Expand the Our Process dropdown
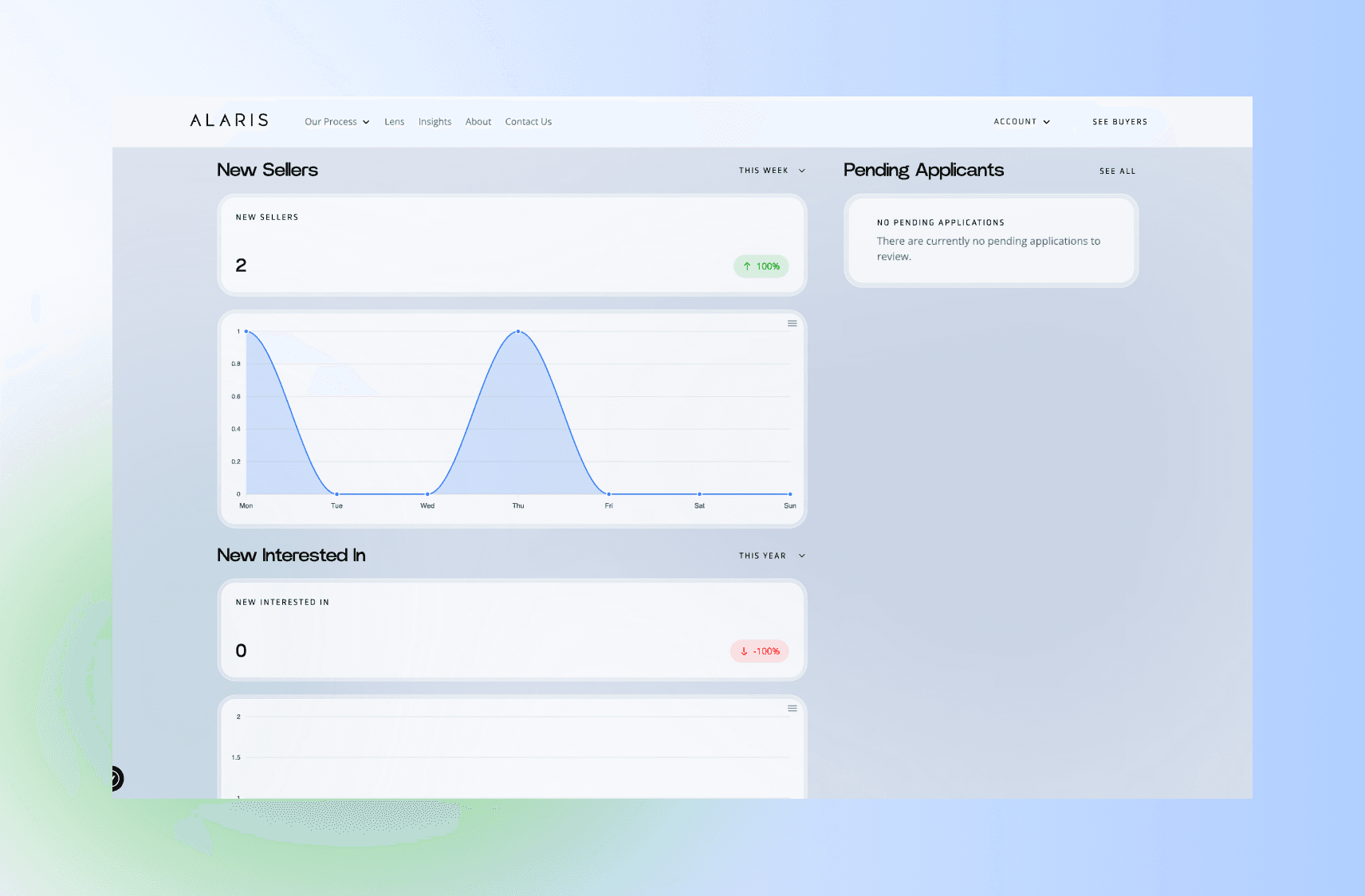This screenshot has height=896, width=1365. coord(336,122)
